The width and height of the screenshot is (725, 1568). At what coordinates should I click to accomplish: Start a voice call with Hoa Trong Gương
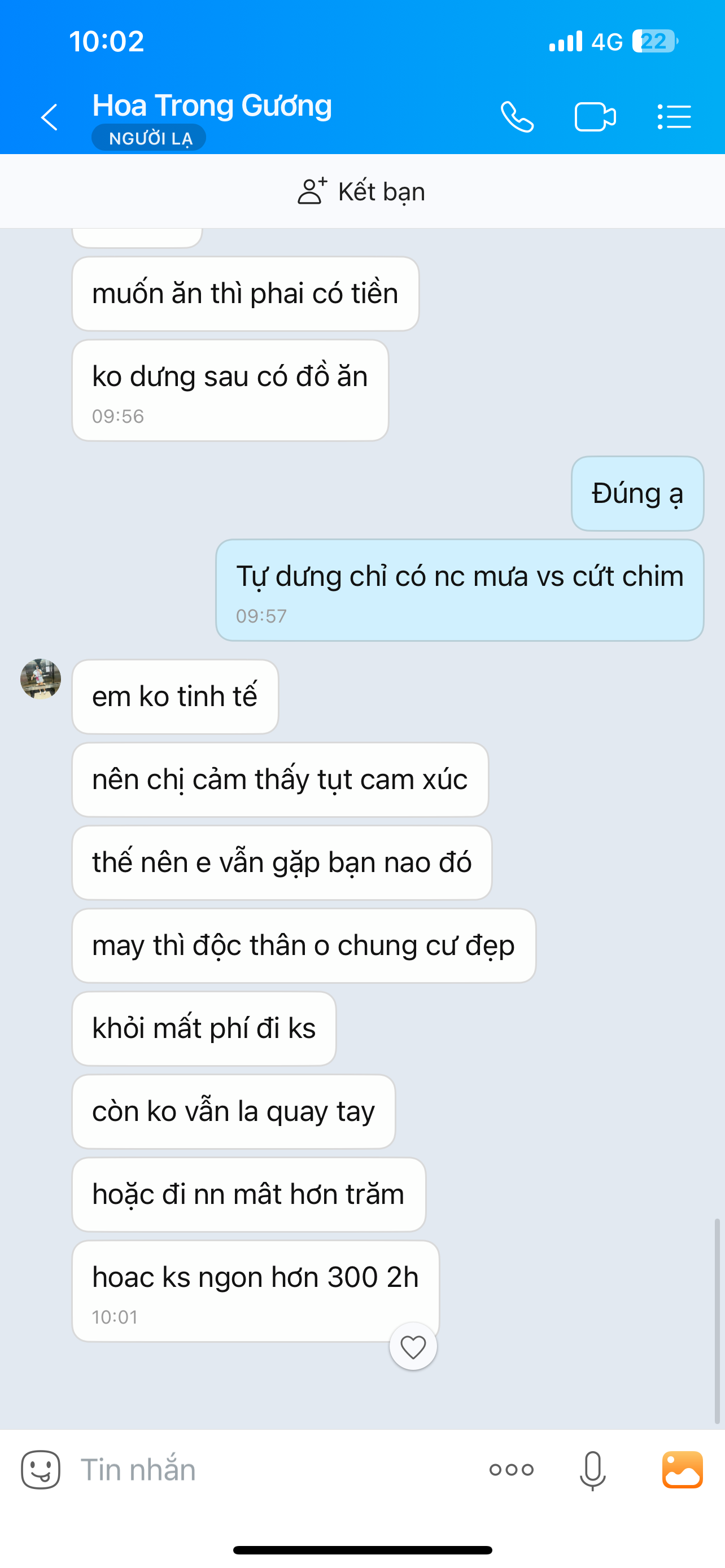pyautogui.click(x=517, y=117)
